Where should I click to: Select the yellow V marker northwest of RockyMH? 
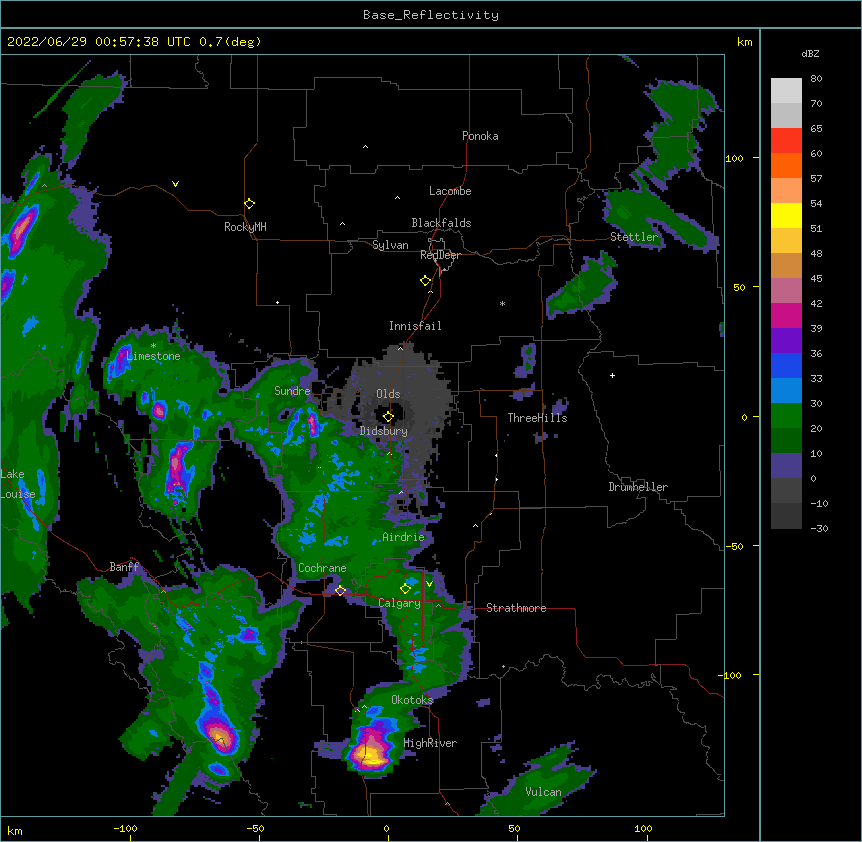(175, 184)
